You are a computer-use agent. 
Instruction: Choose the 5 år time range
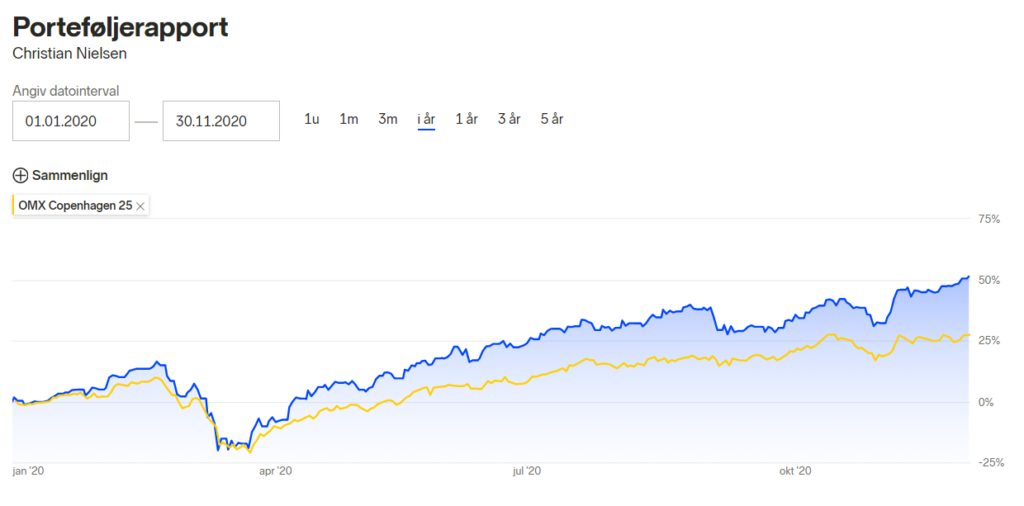[552, 119]
